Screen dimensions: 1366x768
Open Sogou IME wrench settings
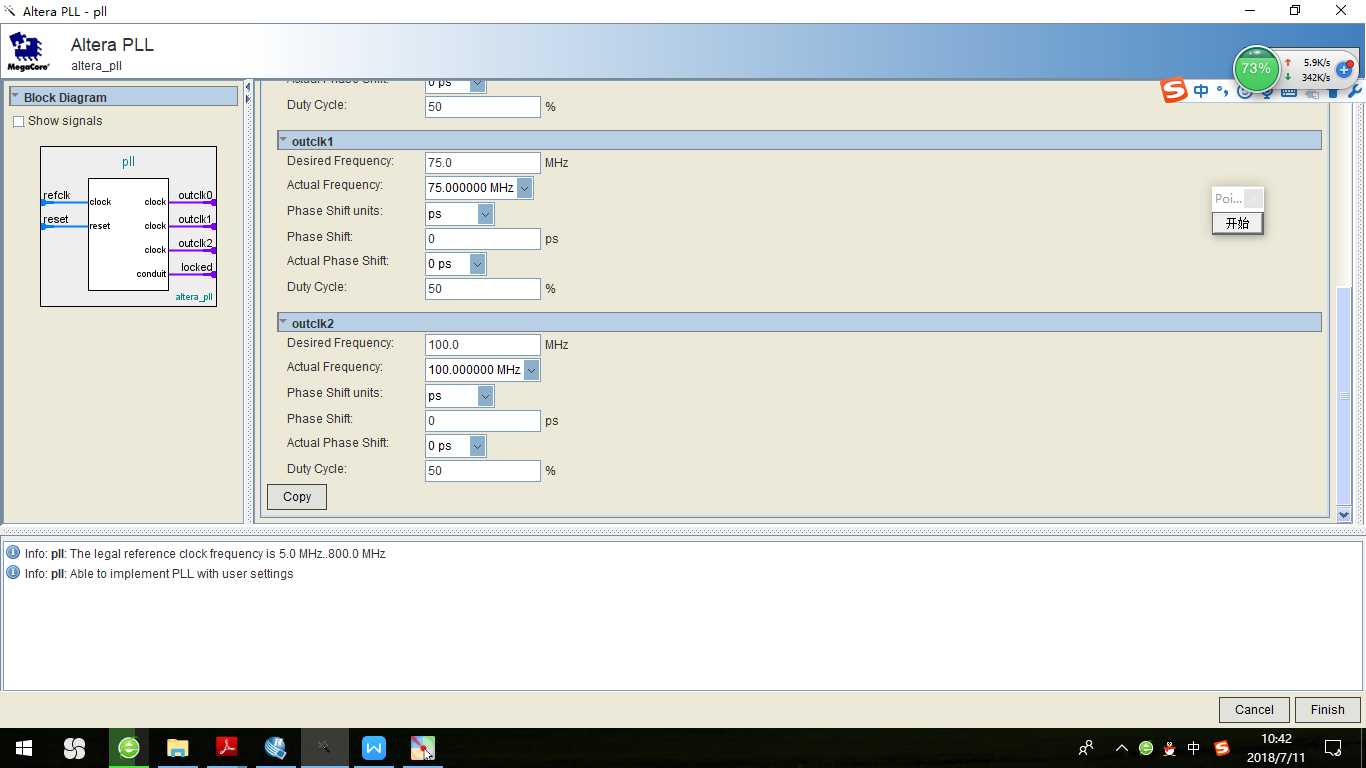click(x=1355, y=91)
